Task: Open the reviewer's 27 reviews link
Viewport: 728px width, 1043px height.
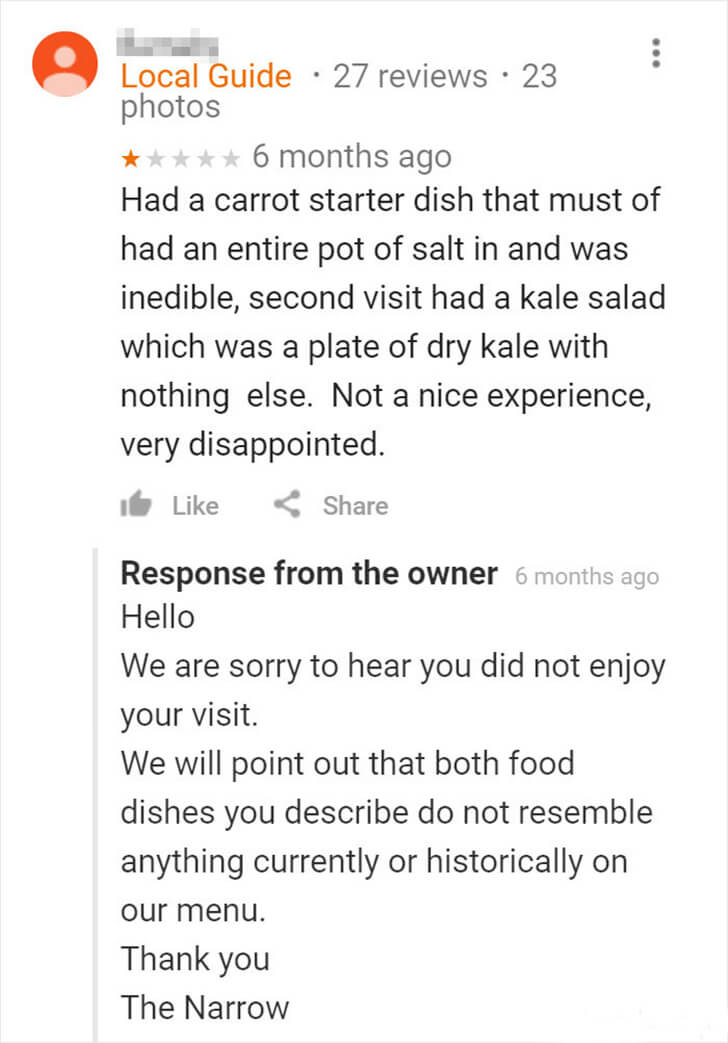Action: coord(410,76)
